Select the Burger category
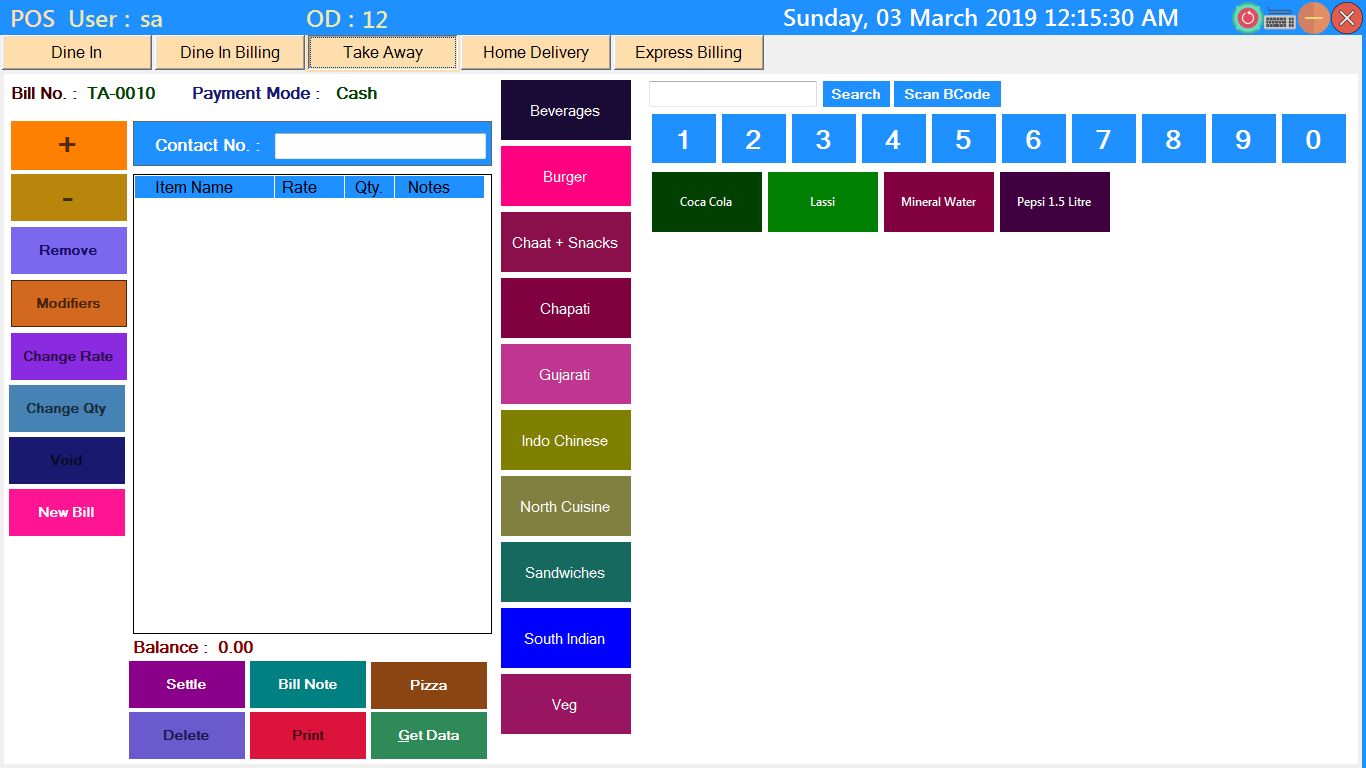Viewport: 1366px width, 768px height. click(566, 176)
